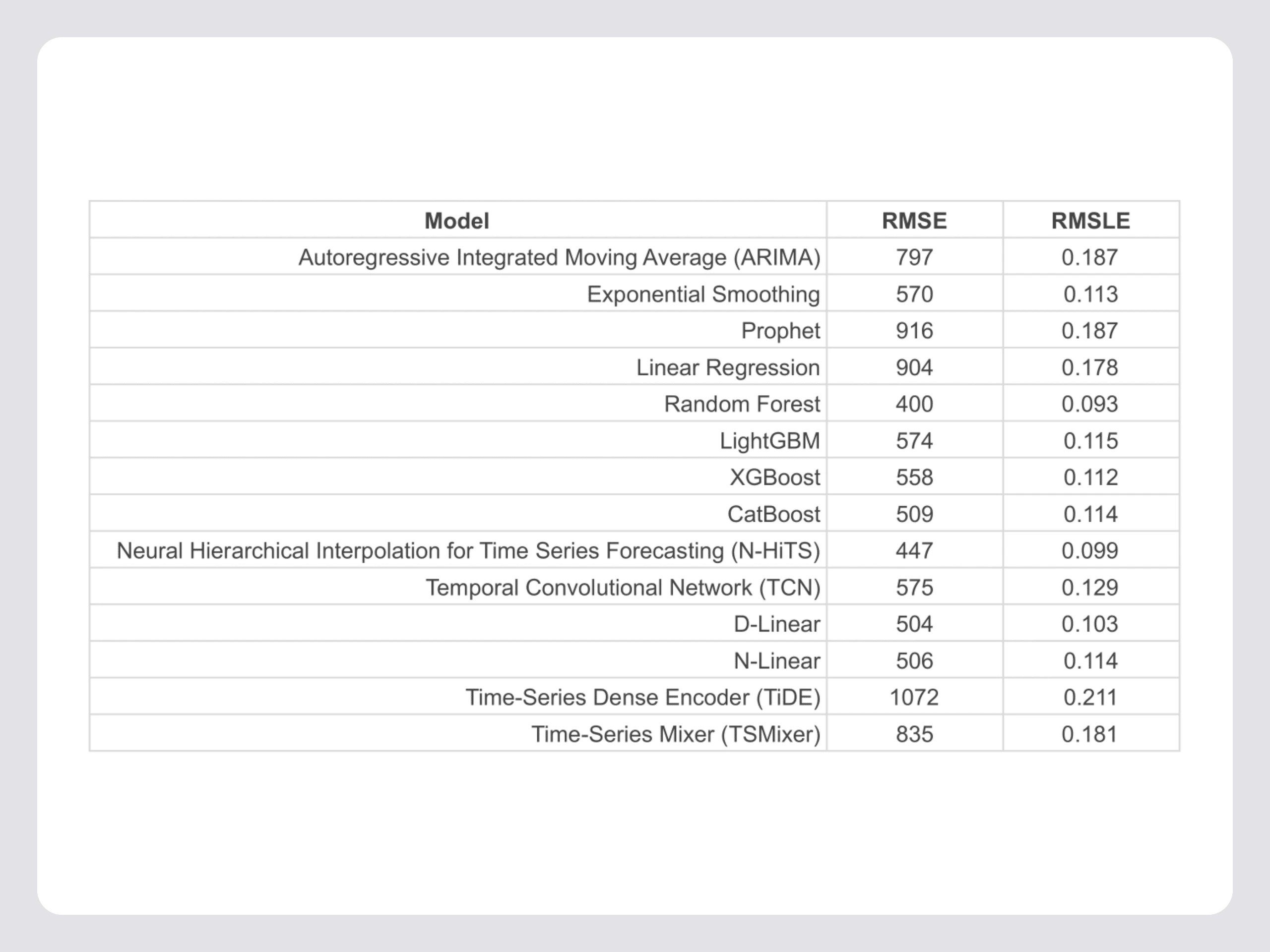Image resolution: width=1270 pixels, height=952 pixels.
Task: Click the XGBoost model name
Action: [x=774, y=477]
